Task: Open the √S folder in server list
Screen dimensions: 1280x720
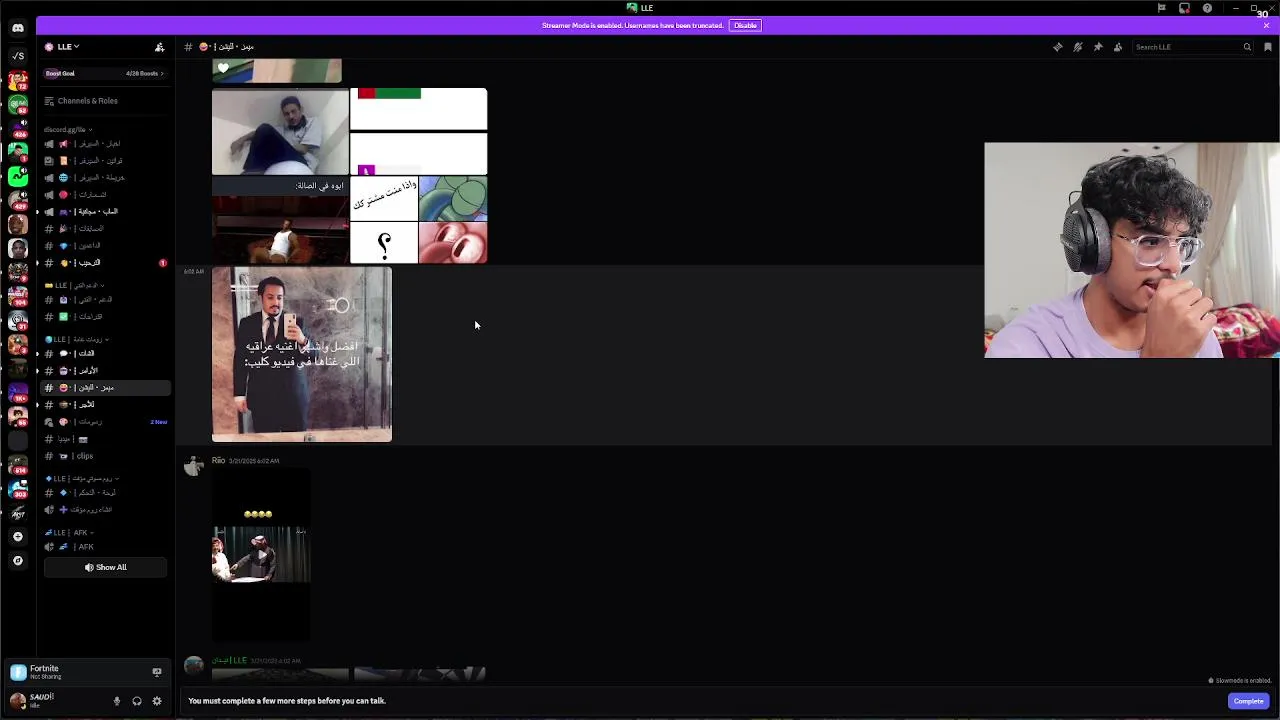Action: (18, 55)
